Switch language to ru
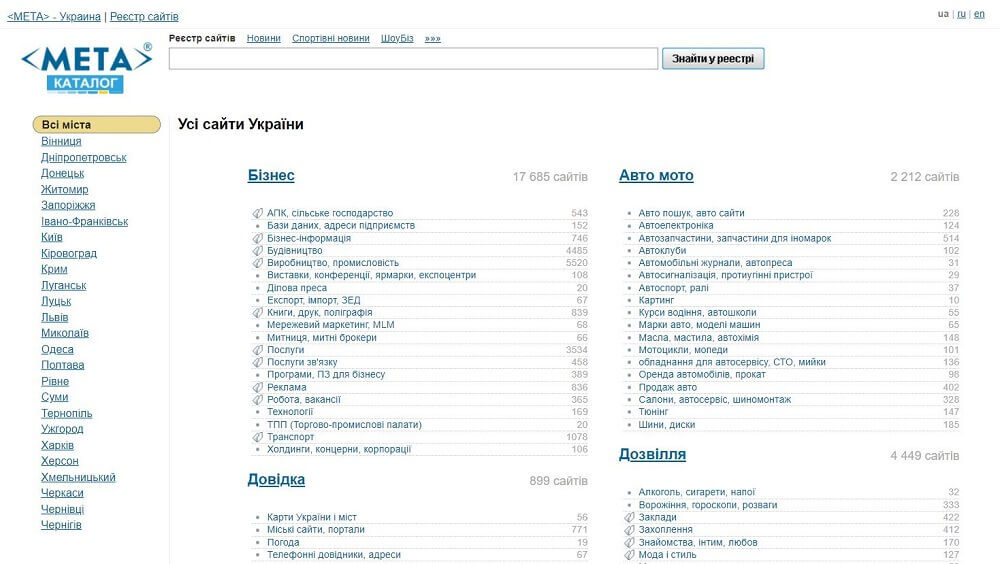Screen dimensions: 1000x564 (x=961, y=14)
